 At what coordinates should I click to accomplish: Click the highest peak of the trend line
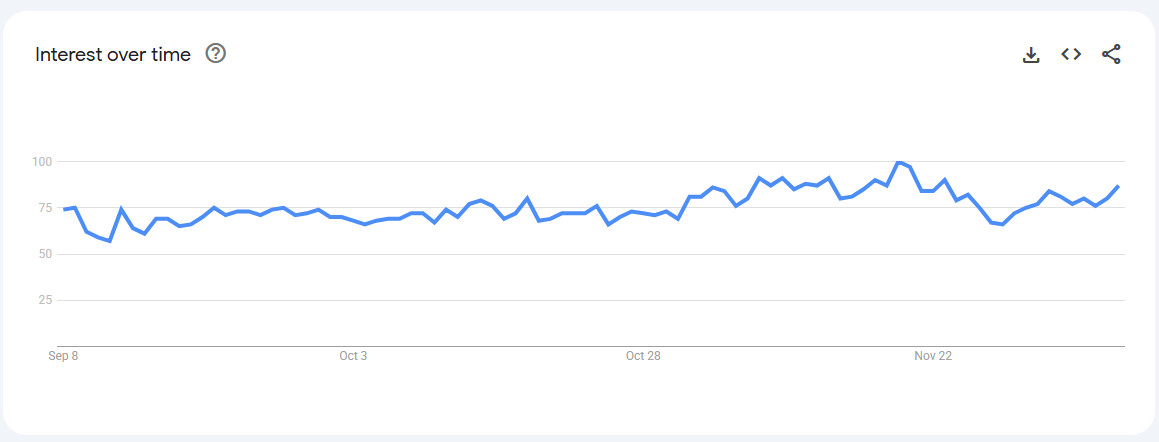899,162
